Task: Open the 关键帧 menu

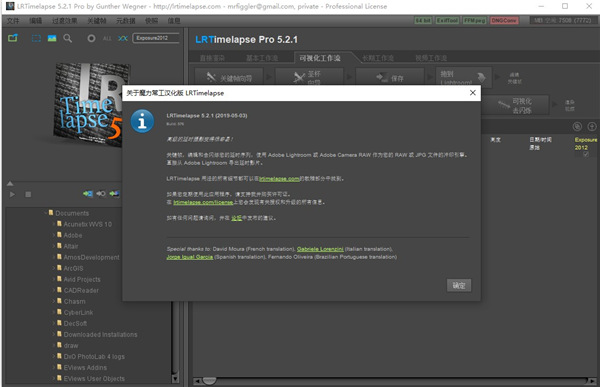Action: (97, 21)
